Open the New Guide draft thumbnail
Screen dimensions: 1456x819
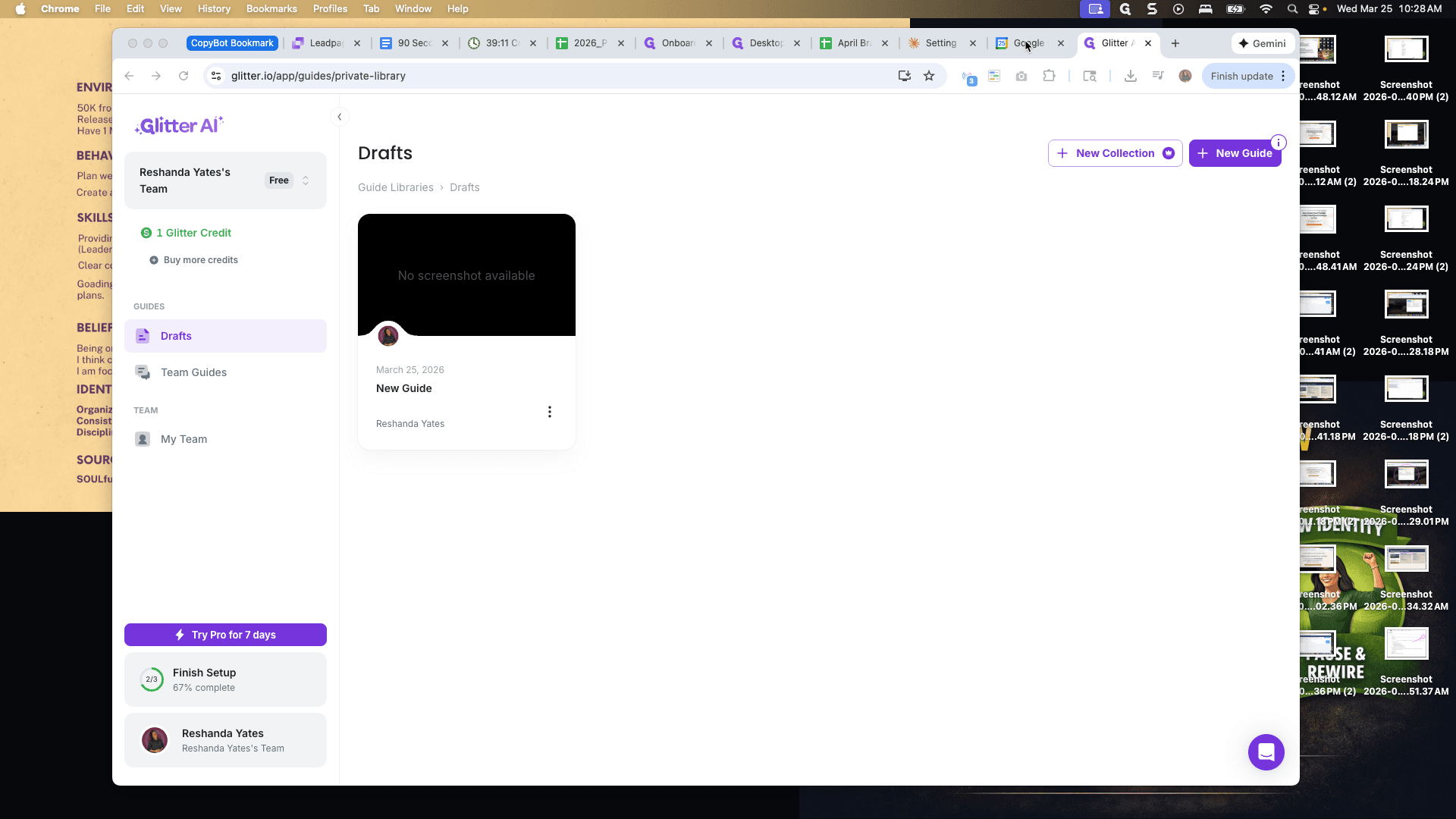coord(466,275)
